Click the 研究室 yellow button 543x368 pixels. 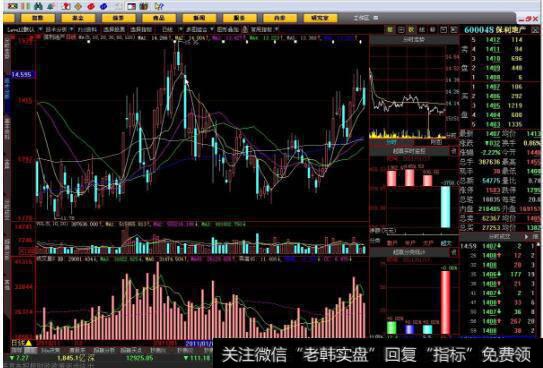click(320, 18)
